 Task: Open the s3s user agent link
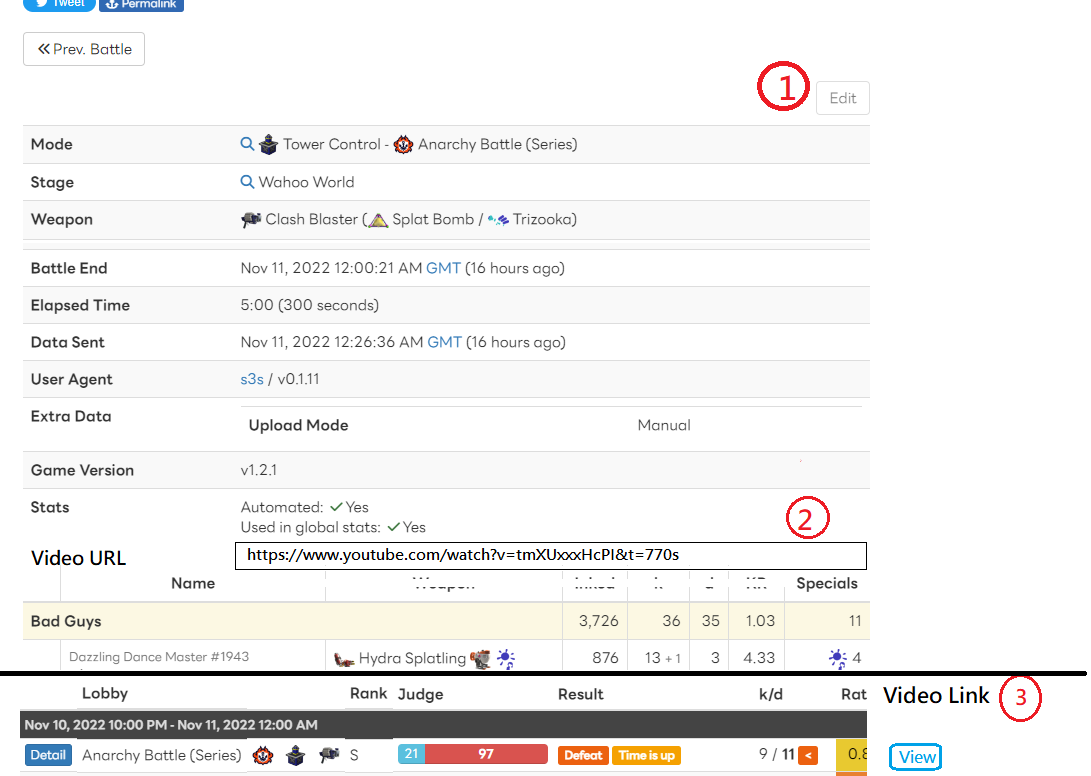252,379
